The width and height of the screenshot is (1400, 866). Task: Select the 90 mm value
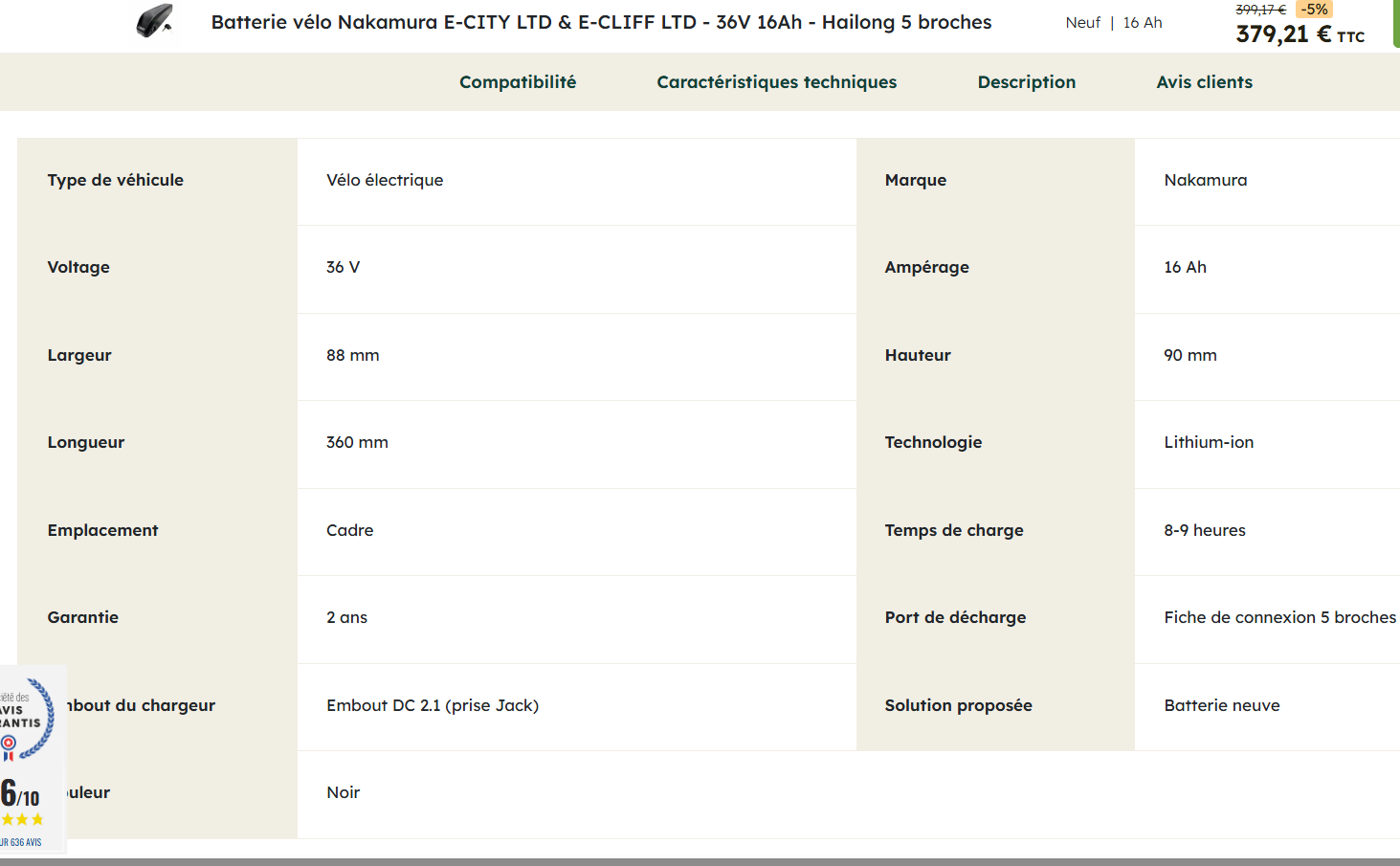point(1190,355)
